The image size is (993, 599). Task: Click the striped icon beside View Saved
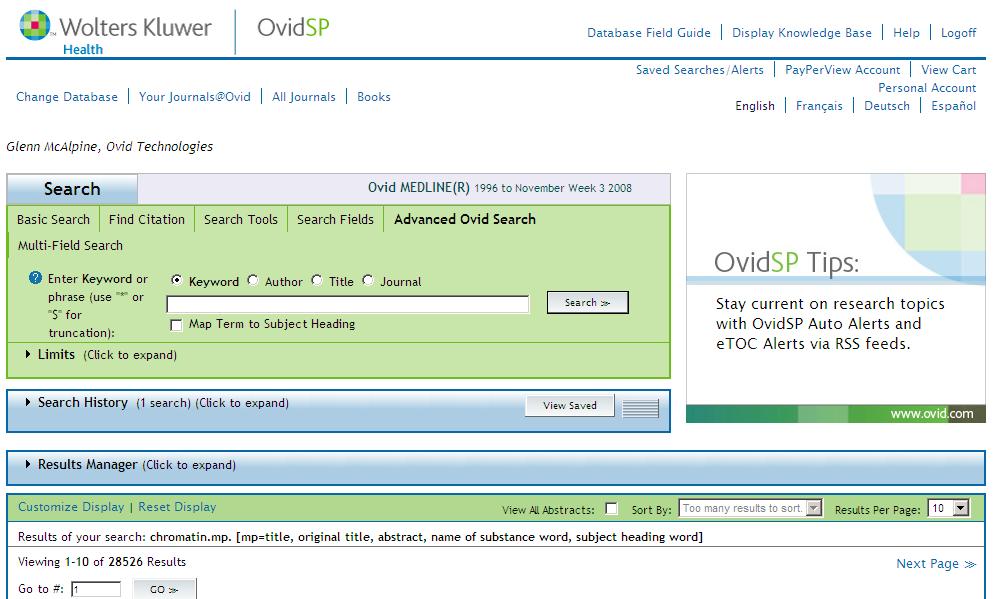(640, 408)
